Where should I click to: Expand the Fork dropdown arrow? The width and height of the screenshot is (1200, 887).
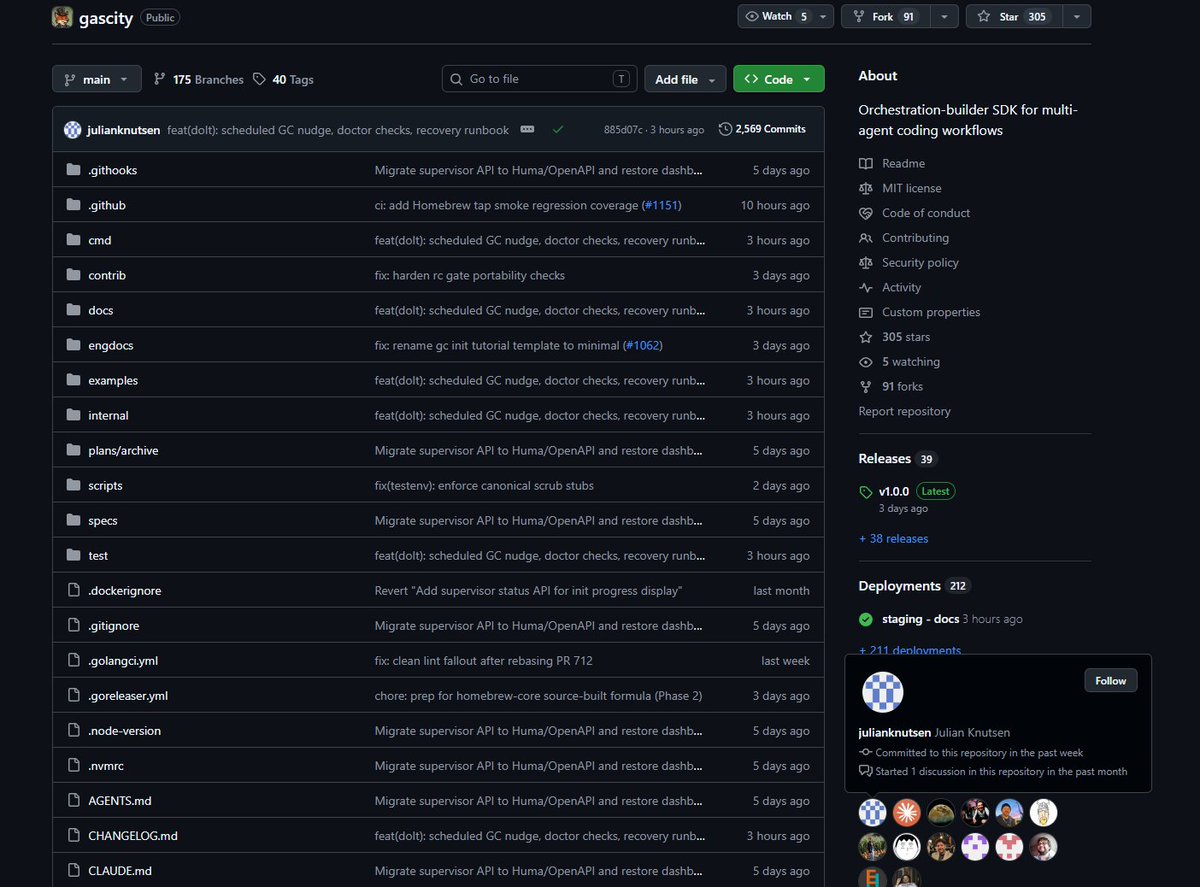pyautogui.click(x=944, y=17)
